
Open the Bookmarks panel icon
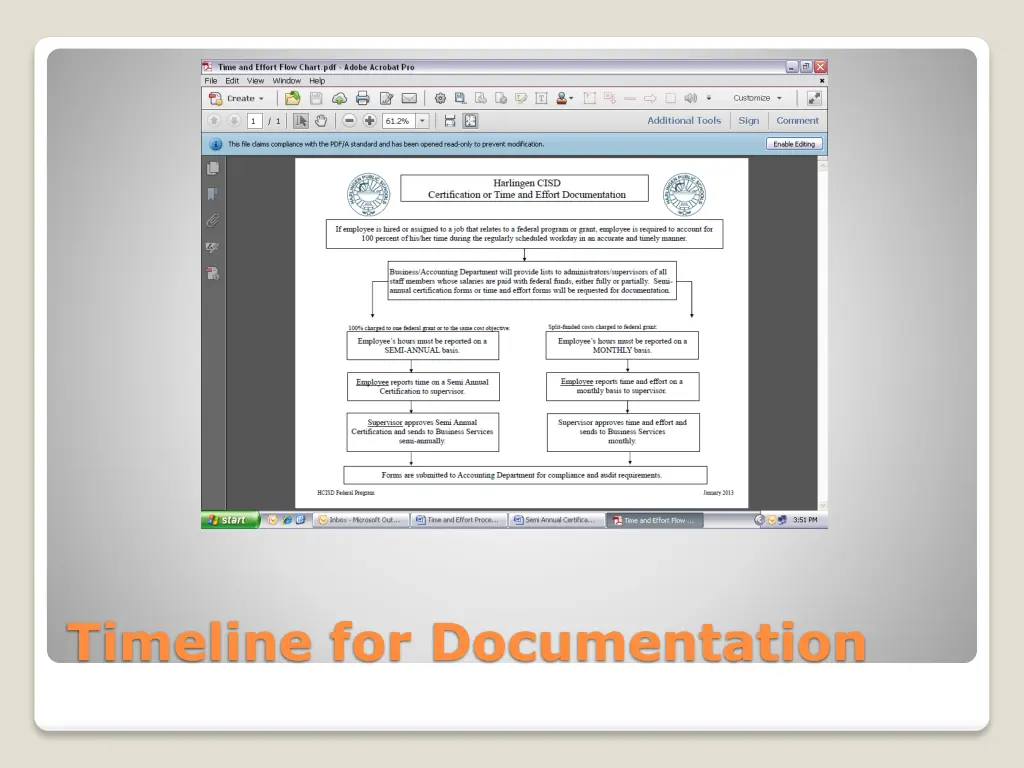213,194
